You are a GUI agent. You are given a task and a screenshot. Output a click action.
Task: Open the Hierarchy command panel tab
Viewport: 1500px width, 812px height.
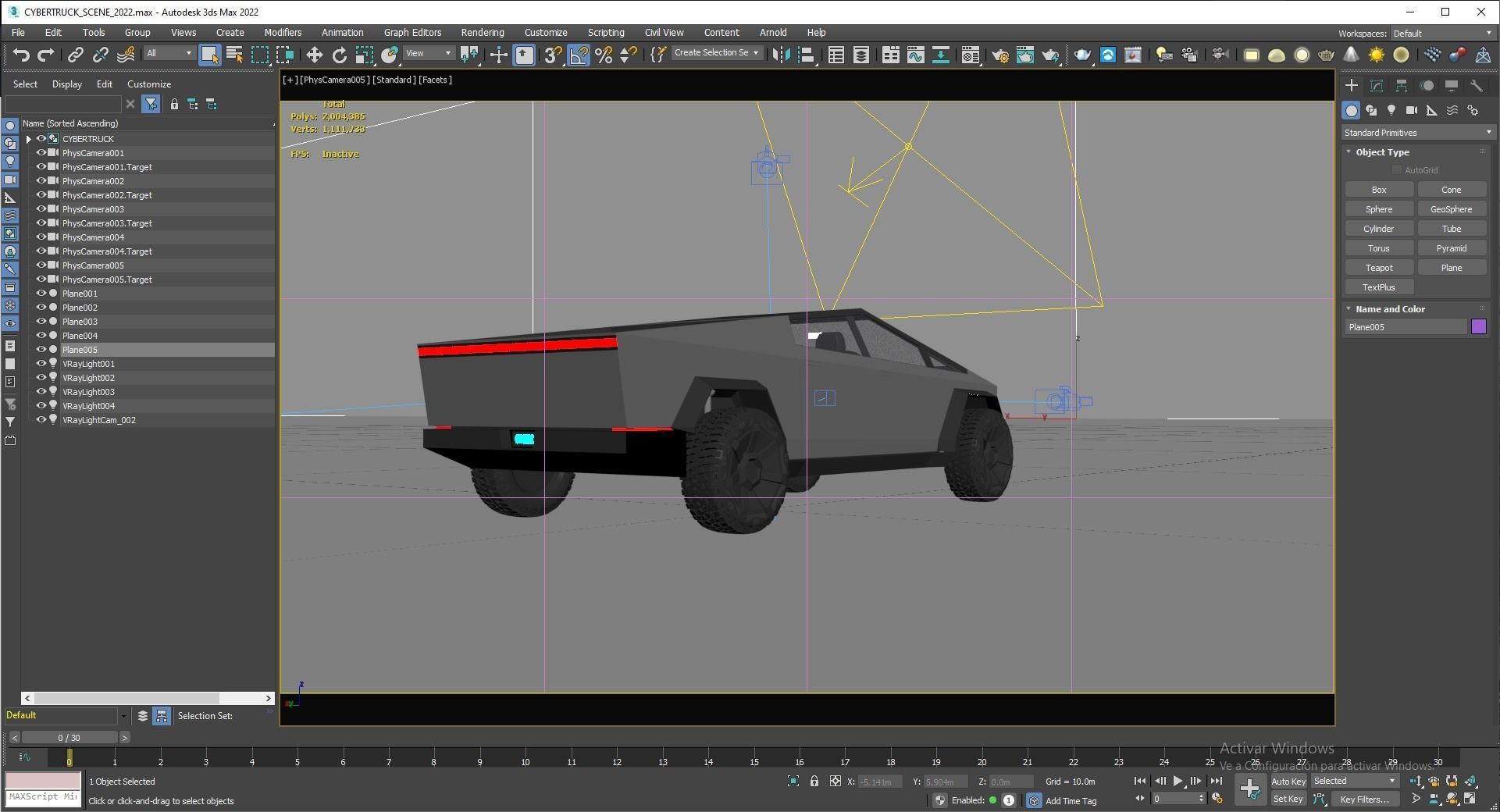[x=1402, y=86]
